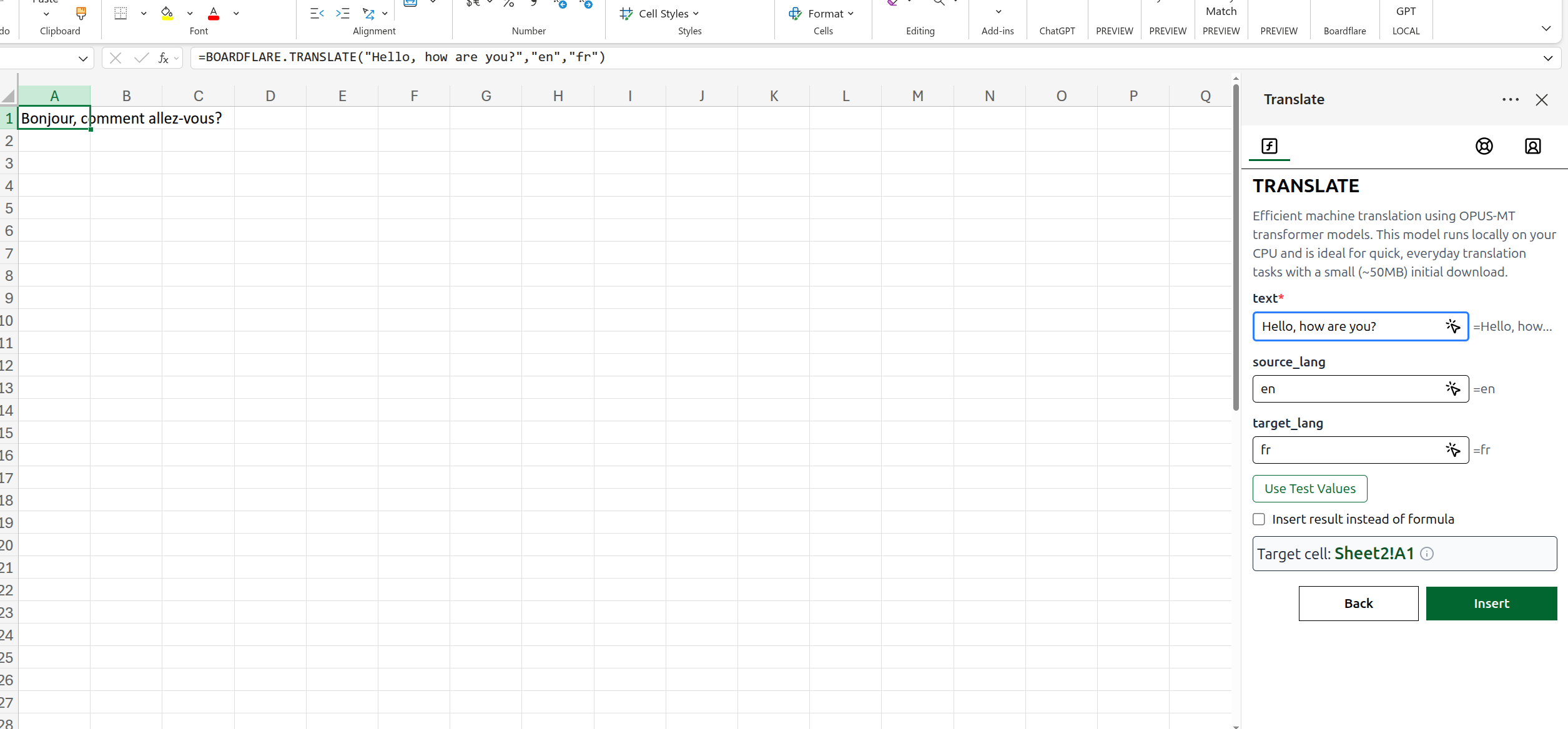Collapse the ribbon using the chevron
The height and width of the screenshot is (729, 1568).
click(1546, 28)
